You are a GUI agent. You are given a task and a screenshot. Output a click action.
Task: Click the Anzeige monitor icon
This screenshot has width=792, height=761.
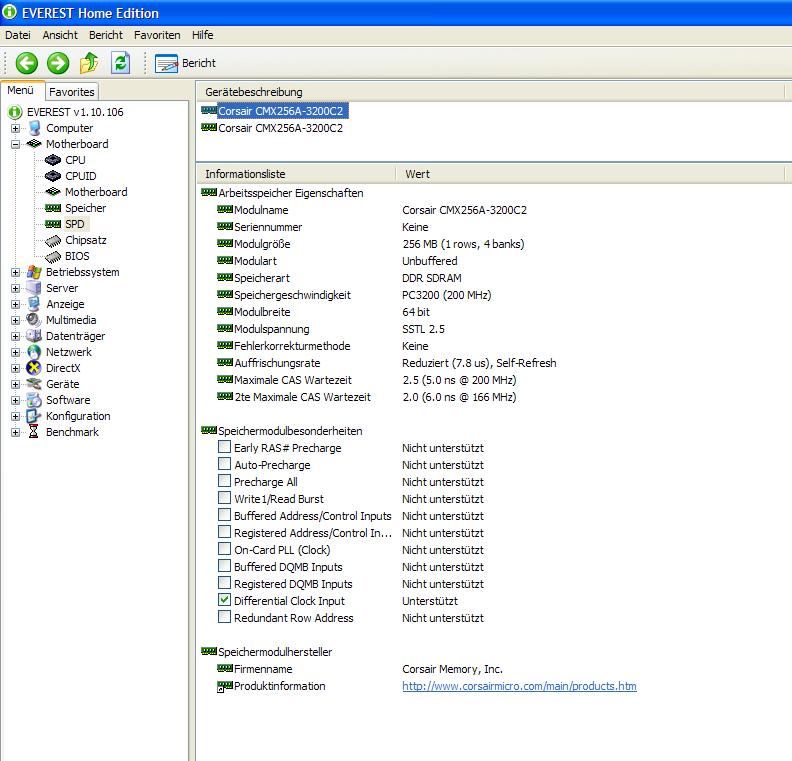(34, 304)
